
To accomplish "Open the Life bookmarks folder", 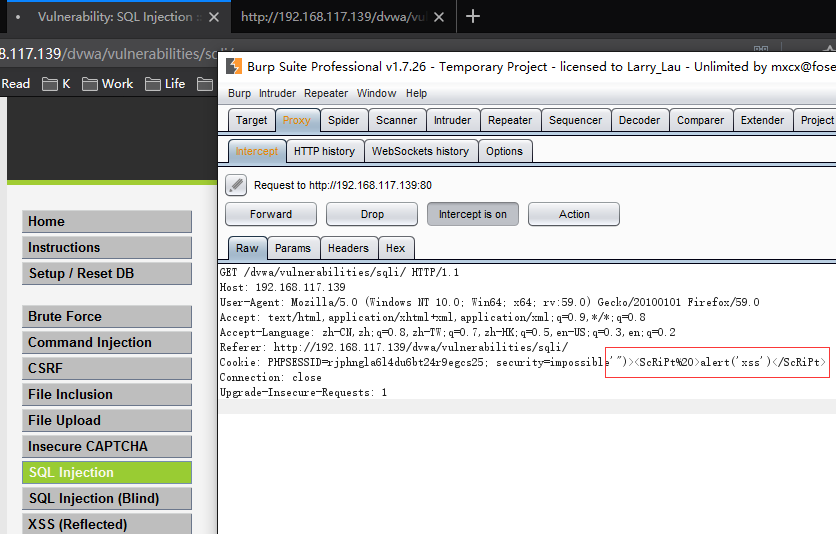I will (165, 84).
